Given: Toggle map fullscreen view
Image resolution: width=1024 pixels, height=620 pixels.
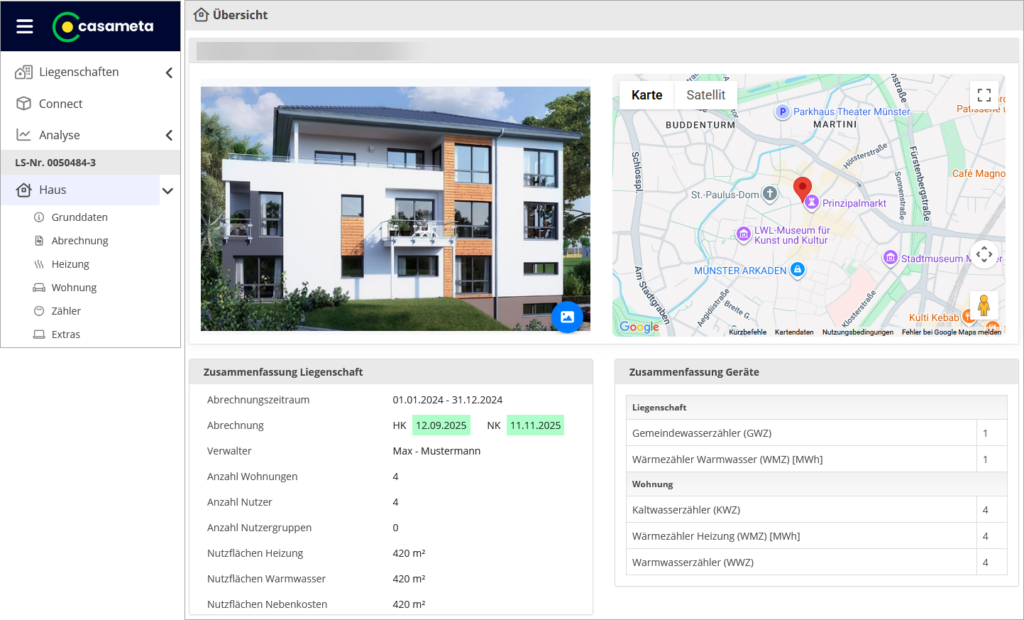Looking at the screenshot, I should click(x=984, y=95).
